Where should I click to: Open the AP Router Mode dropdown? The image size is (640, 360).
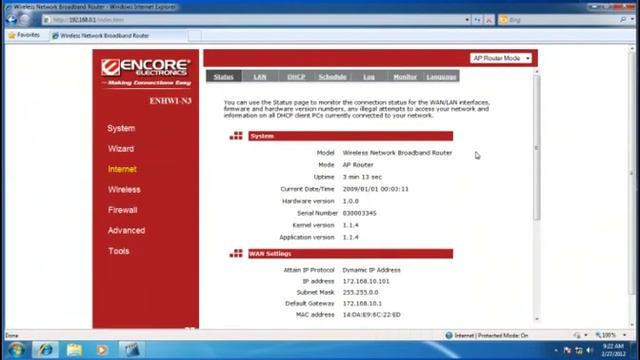click(x=500, y=58)
